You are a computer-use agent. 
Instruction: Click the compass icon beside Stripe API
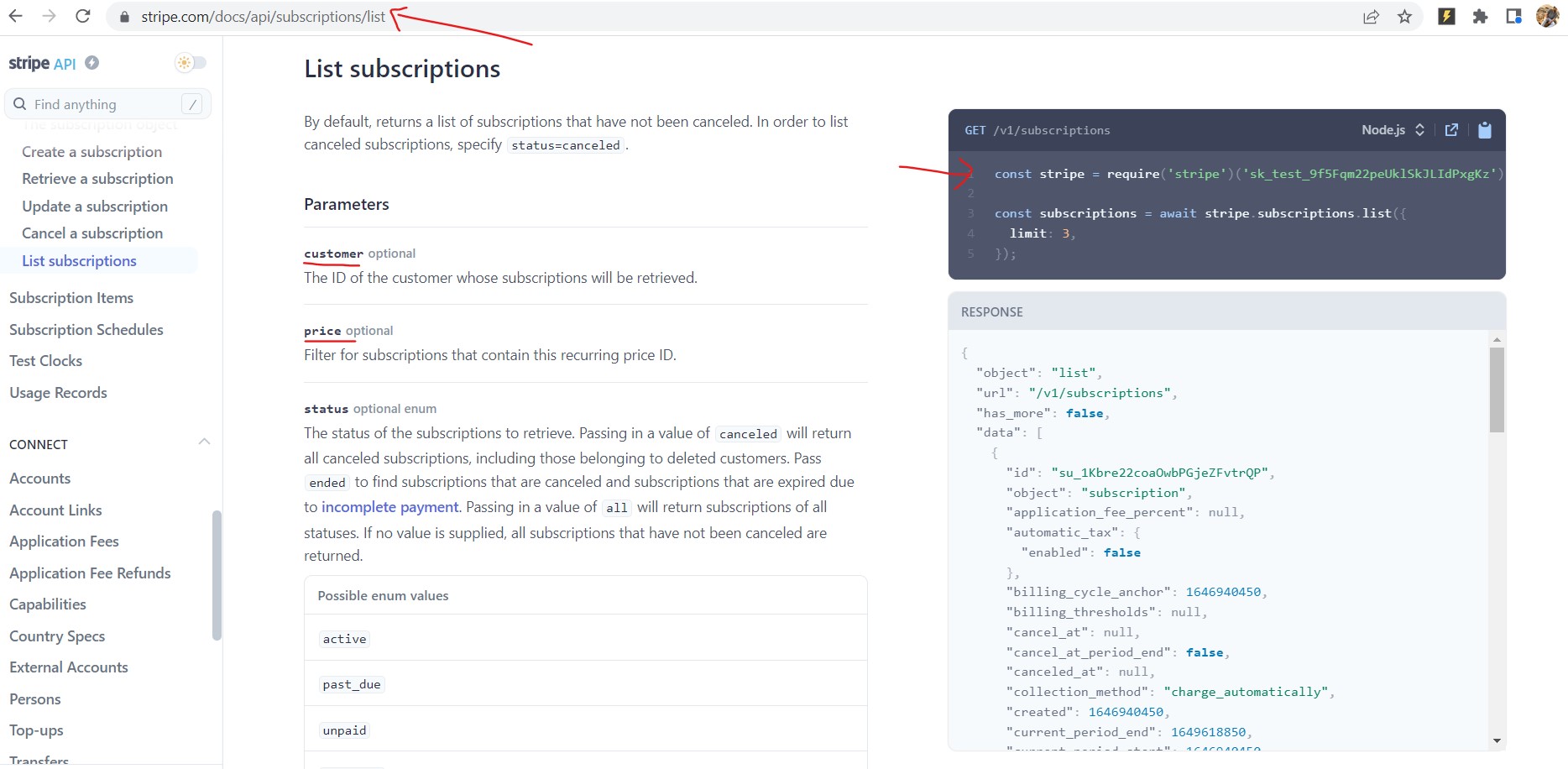[92, 62]
